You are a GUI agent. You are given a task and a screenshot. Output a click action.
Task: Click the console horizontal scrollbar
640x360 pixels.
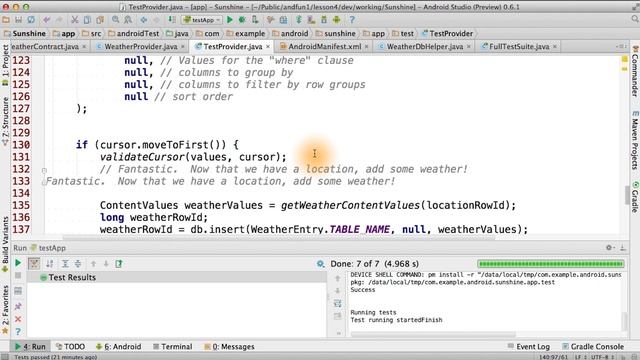(433, 334)
